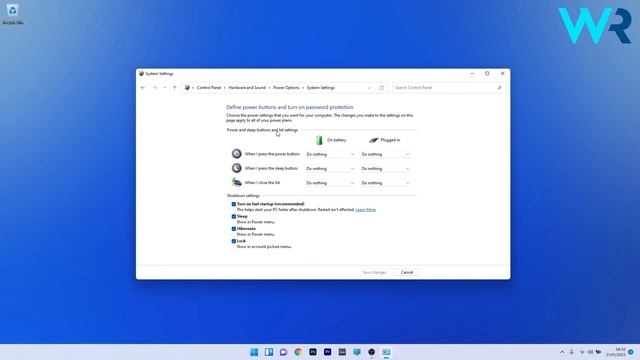The image size is (640, 360).
Task: Open Hardware and Sound breadcrumb
Action: 247,88
